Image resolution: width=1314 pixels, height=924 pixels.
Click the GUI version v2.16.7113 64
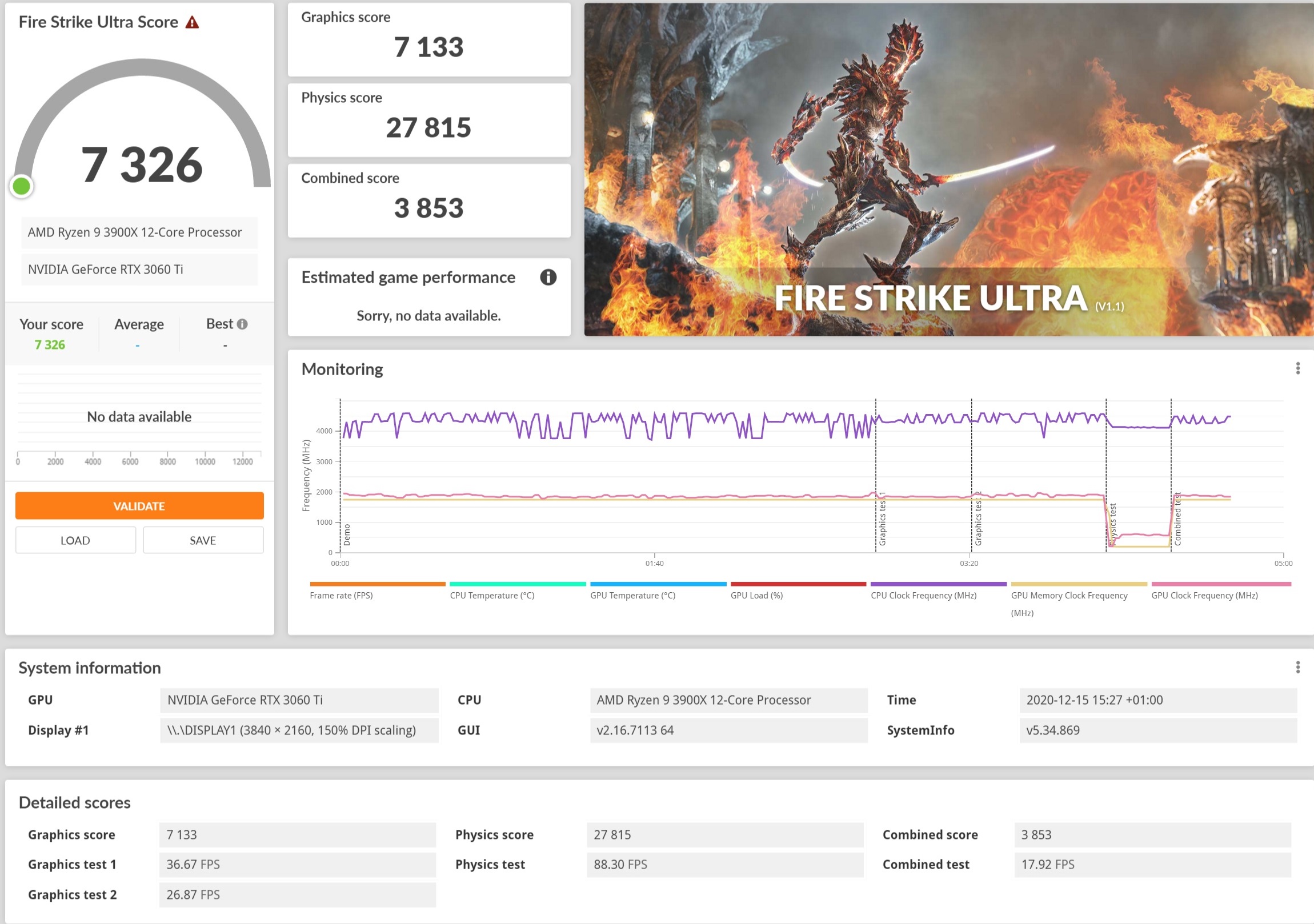tap(729, 730)
